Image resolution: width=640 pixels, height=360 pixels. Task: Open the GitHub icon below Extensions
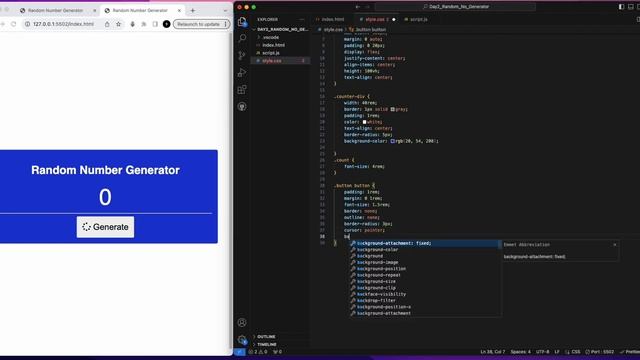tap(242, 107)
